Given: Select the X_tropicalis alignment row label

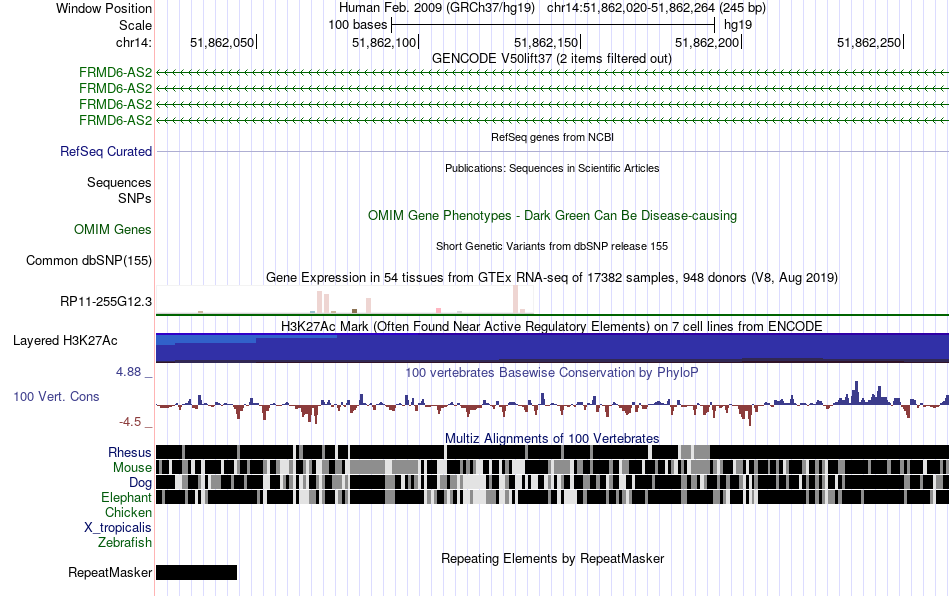Looking at the screenshot, I should pos(118,528).
